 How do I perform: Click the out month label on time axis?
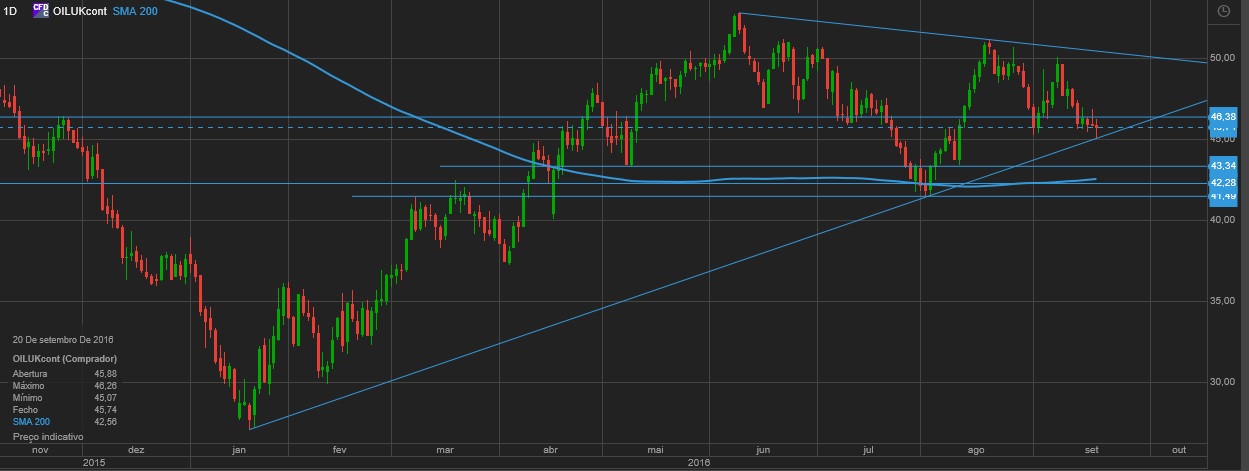click(x=1178, y=451)
